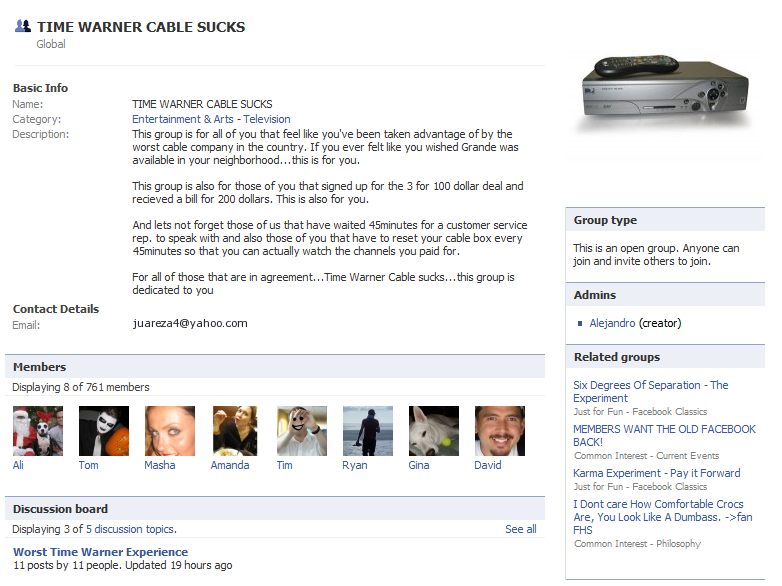Open Worst Time Warner Experience topic
The image size is (782, 586).
point(100,552)
